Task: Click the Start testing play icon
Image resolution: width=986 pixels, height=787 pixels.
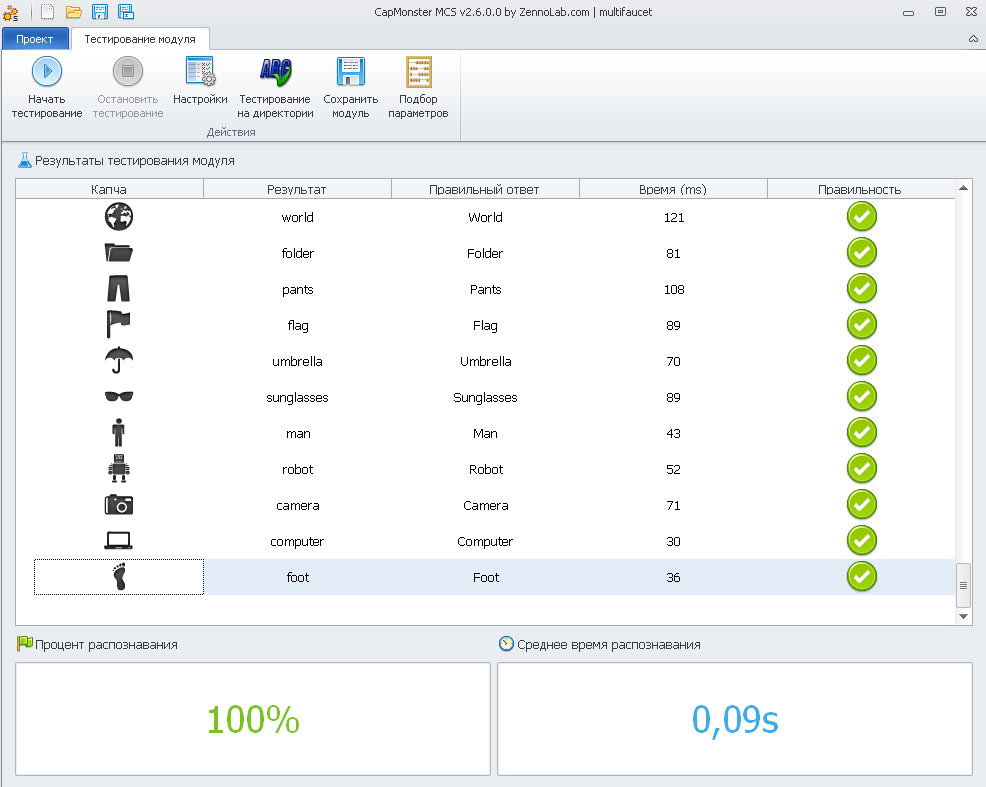Action: click(x=47, y=72)
